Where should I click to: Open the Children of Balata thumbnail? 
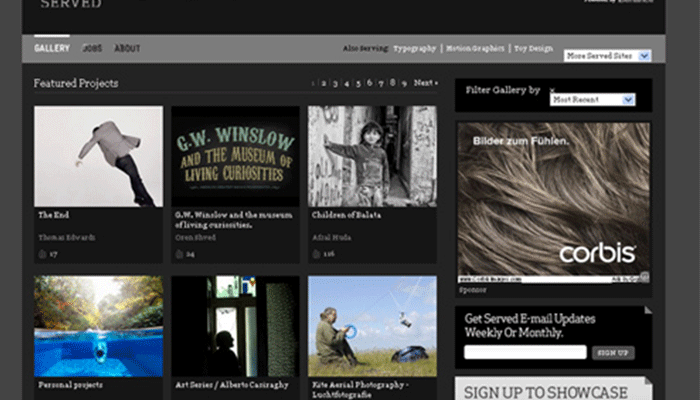[372, 156]
